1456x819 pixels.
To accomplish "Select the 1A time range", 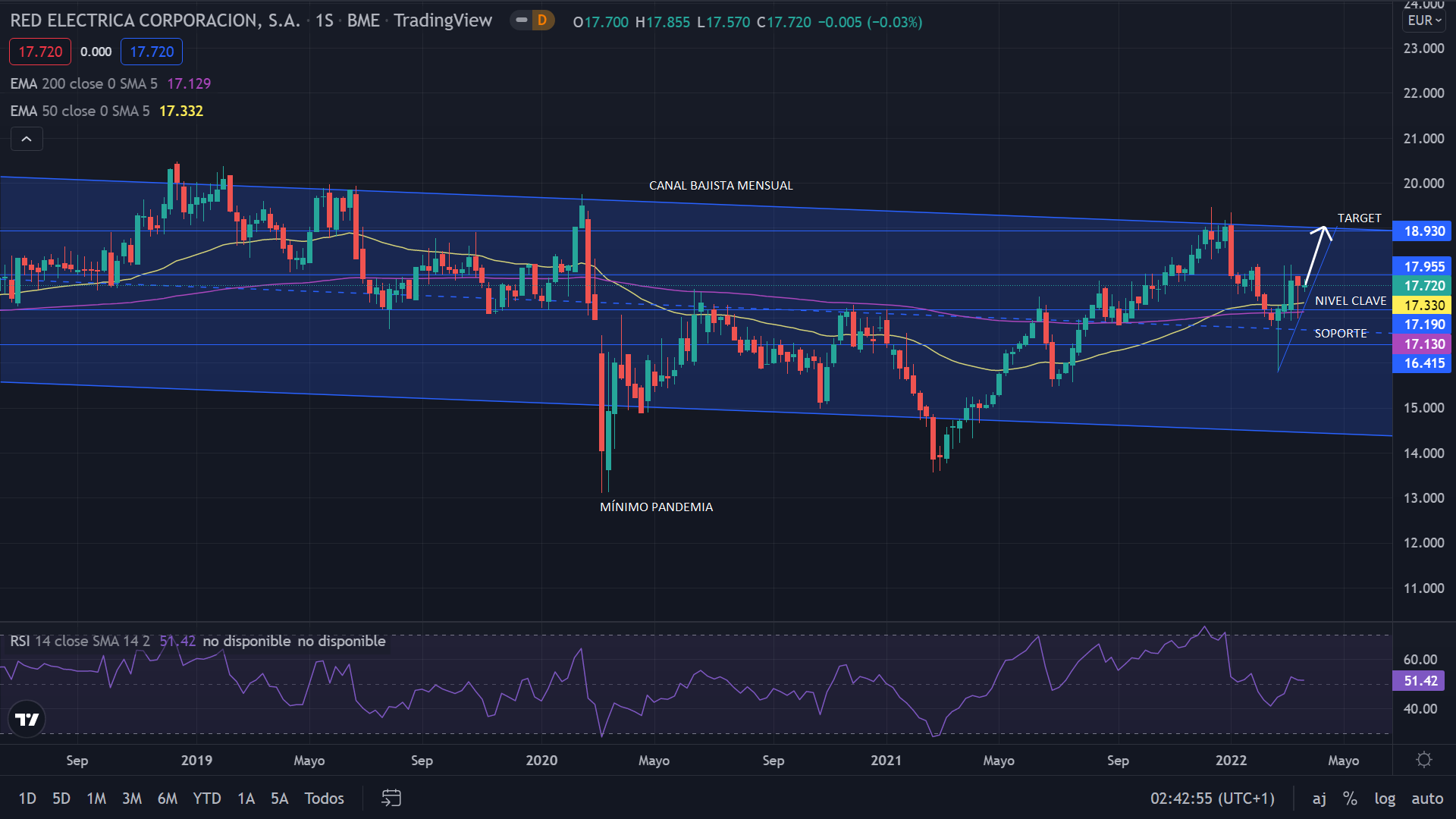I will pos(246,799).
